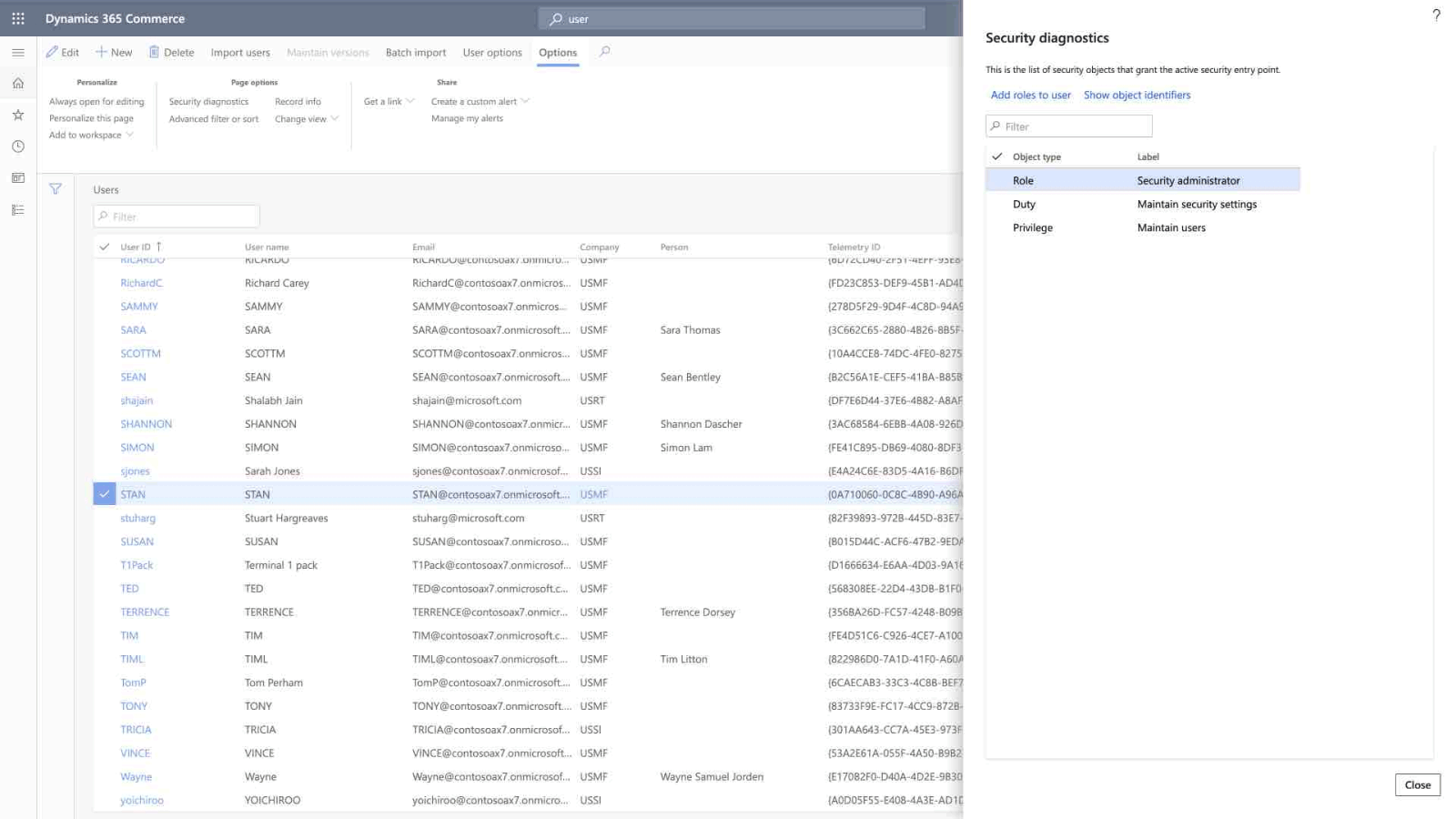This screenshot has width=1456, height=819.
Task: Click Wayne Samuel Jorden person cell
Action: pos(712,776)
